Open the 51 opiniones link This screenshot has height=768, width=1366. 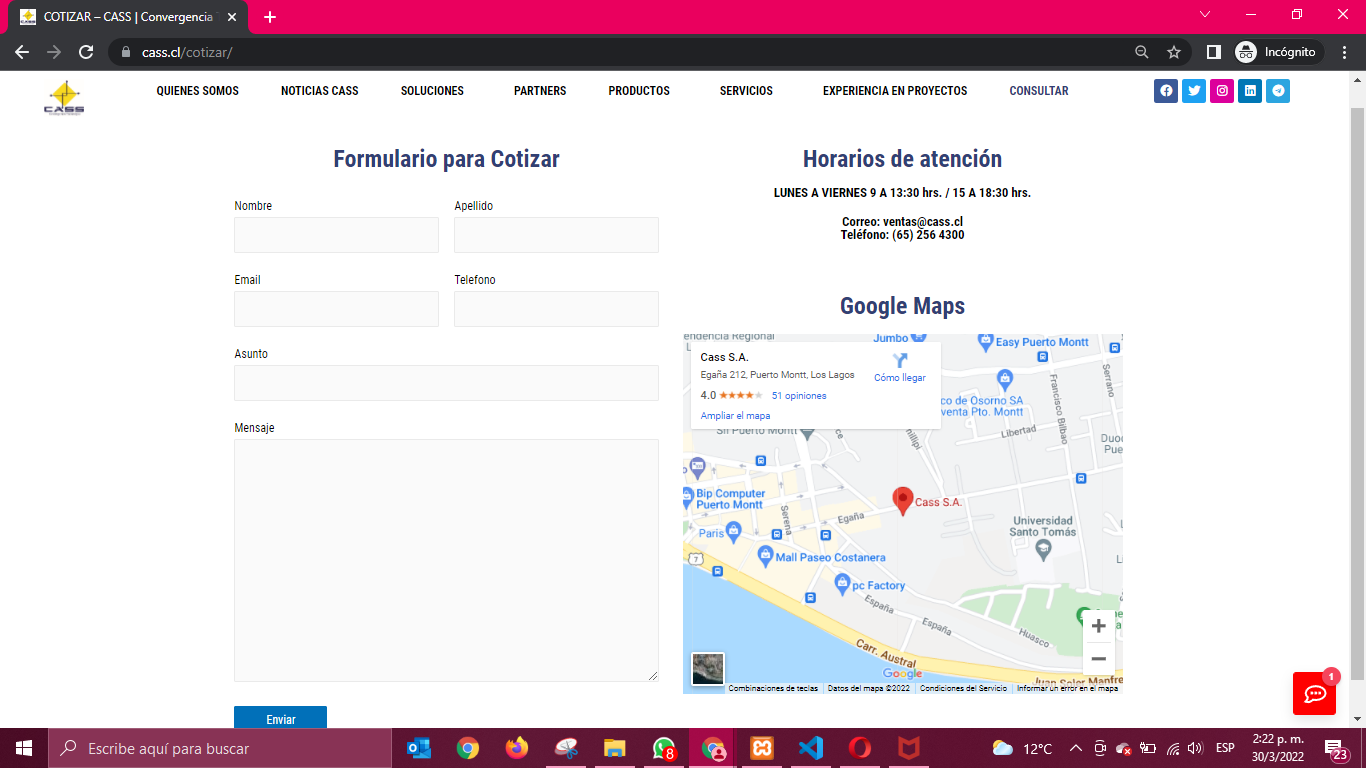(x=799, y=396)
